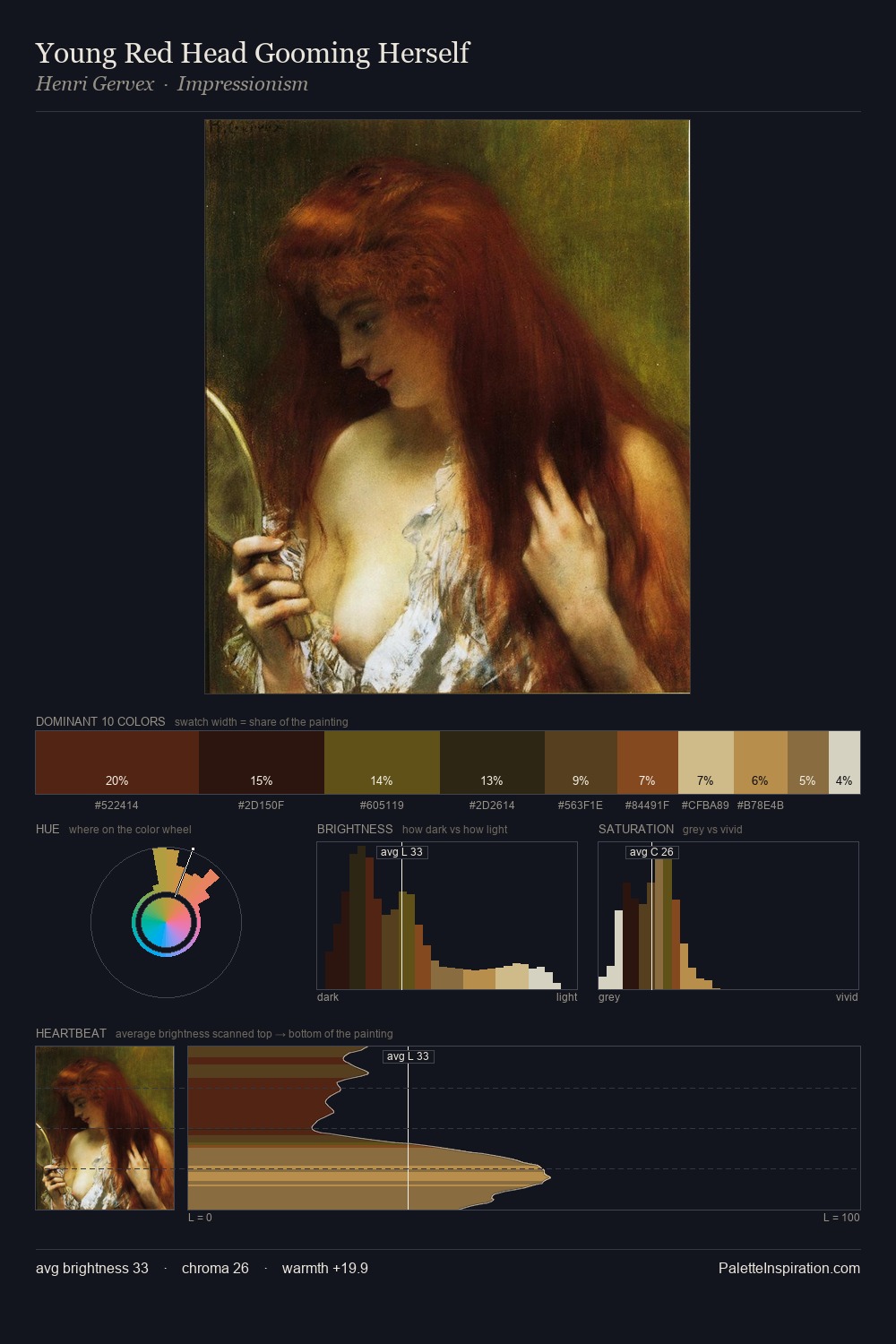Click hex label #CFBA89
896x1344 pixels.
click(705, 806)
